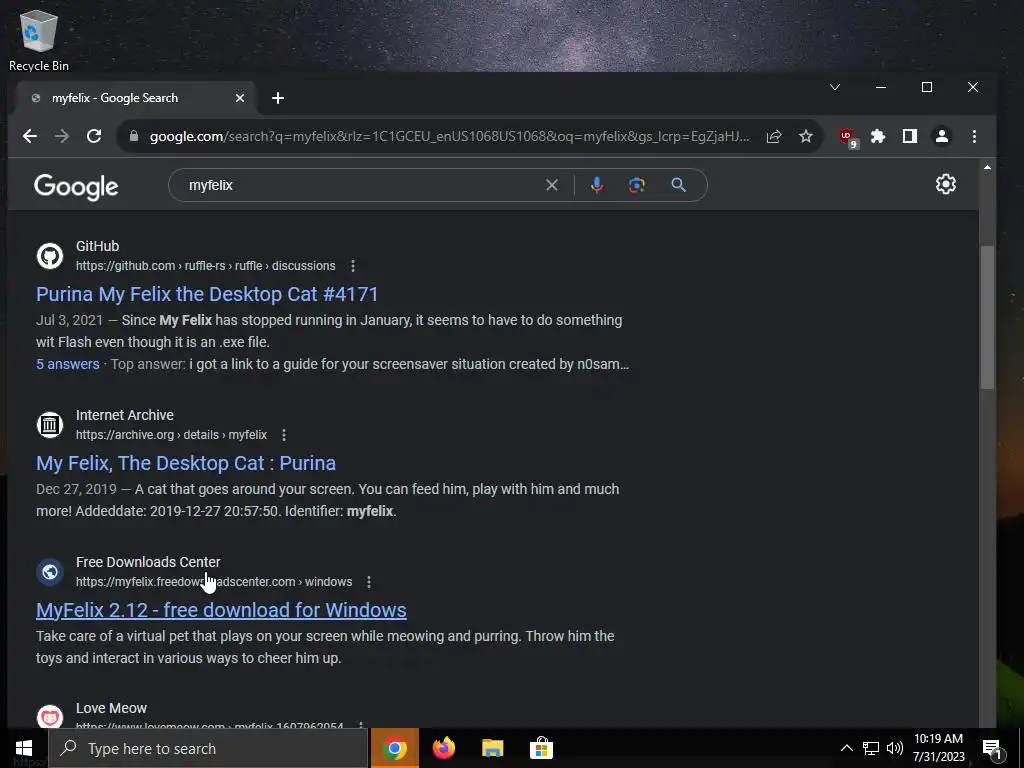Click the github.com ruffle discussions URL
Viewport: 1024px width, 768px height.
pyautogui.click(x=206, y=266)
